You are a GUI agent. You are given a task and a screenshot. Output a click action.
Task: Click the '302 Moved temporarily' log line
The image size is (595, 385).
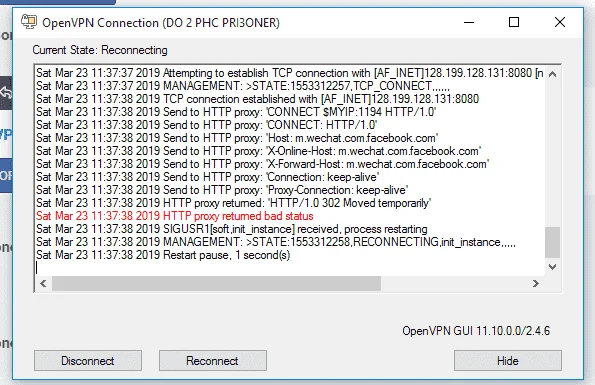click(x=233, y=203)
